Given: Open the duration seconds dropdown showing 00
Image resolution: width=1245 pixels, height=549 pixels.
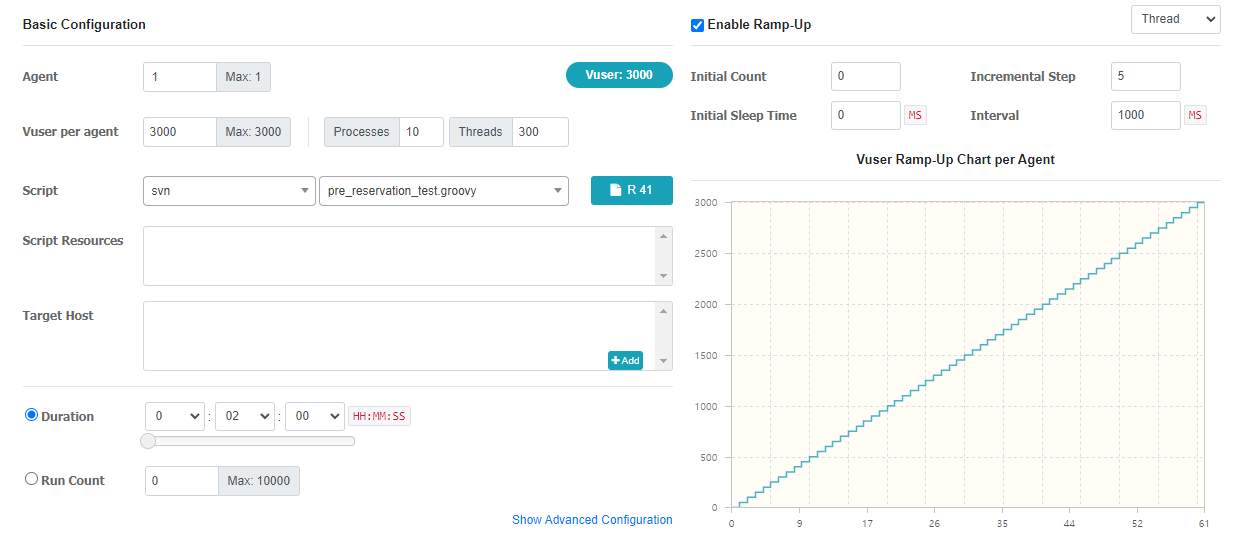Looking at the screenshot, I should click(315, 416).
